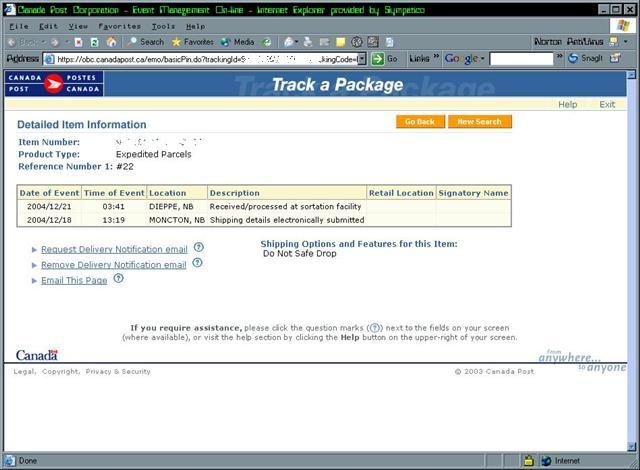The image size is (640, 470).
Task: Click the Canada wordmark logo
Action: (37, 355)
